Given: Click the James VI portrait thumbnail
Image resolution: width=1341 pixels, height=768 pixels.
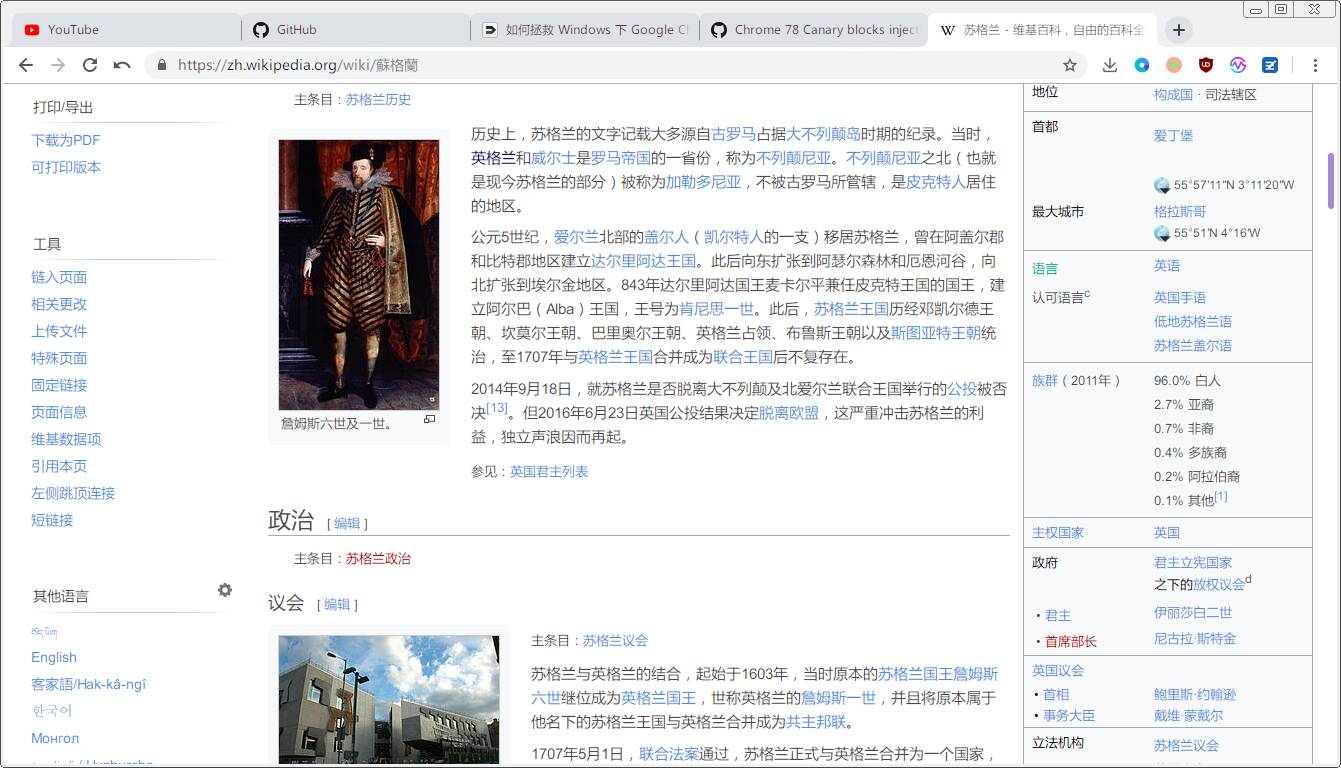Looking at the screenshot, I should point(359,274).
